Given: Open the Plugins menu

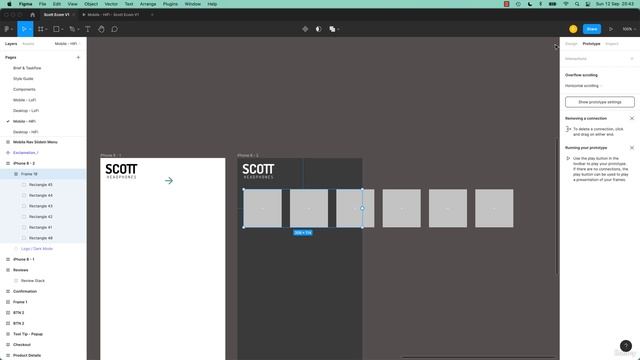Looking at the screenshot, I should 170,4.
